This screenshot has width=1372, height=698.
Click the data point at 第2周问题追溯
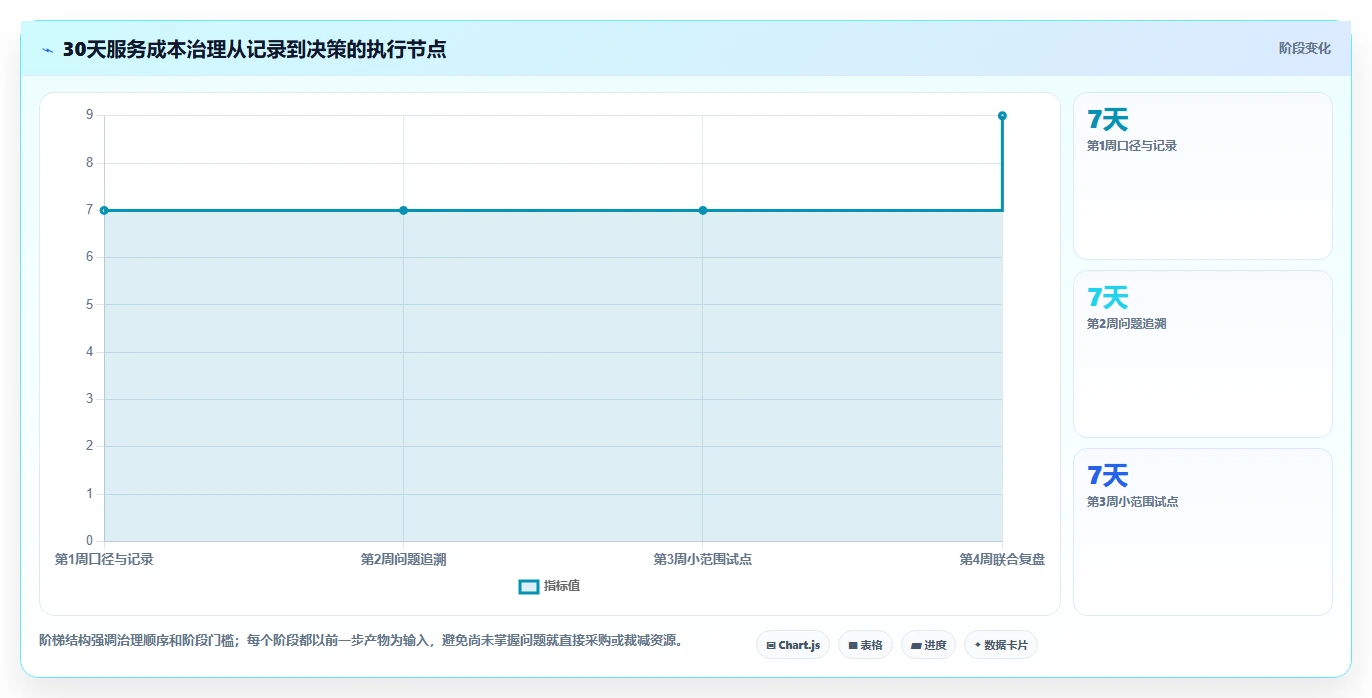click(403, 210)
